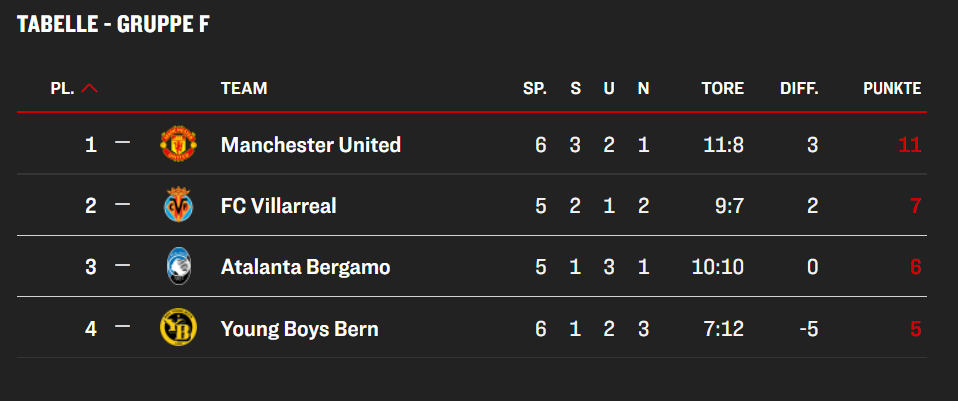Open the FC Villarreal team link
The height and width of the screenshot is (401, 958).
pos(279,206)
